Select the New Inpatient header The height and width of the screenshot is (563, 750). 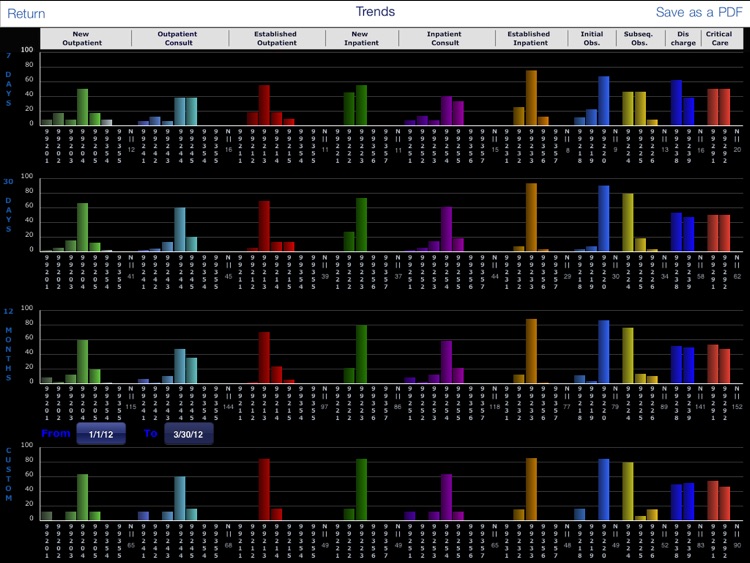[361, 38]
